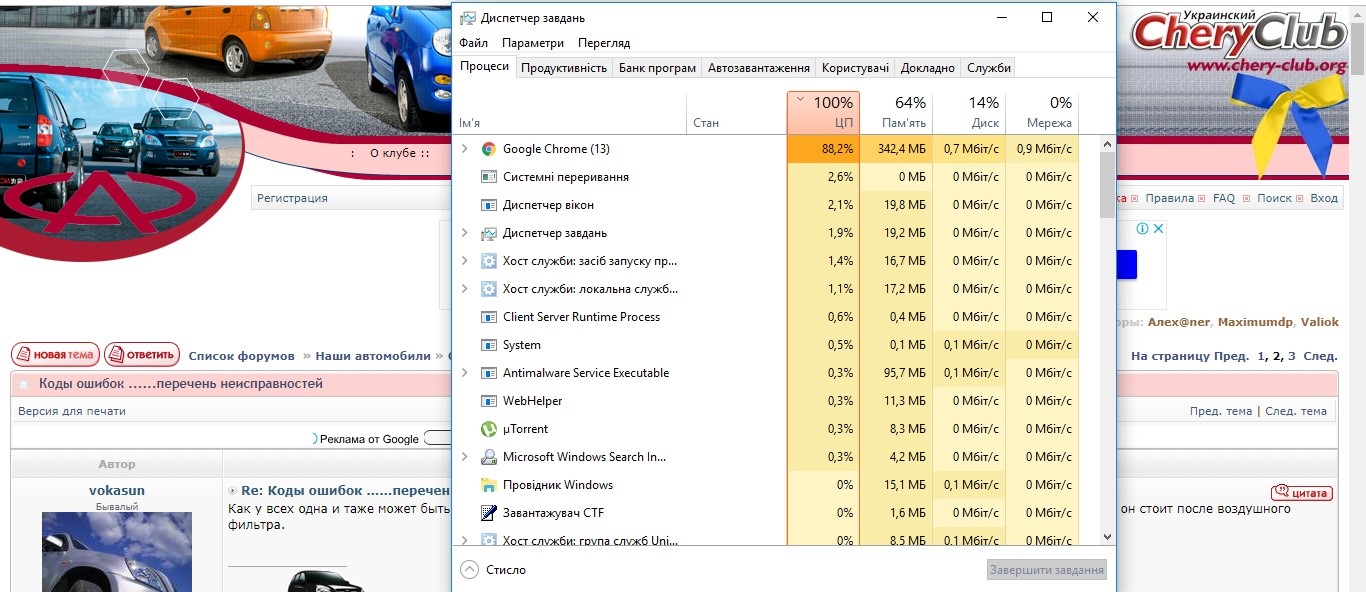Open the FAQ link in forum header
Image resolution: width=1366 pixels, height=592 pixels.
[x=1224, y=198]
